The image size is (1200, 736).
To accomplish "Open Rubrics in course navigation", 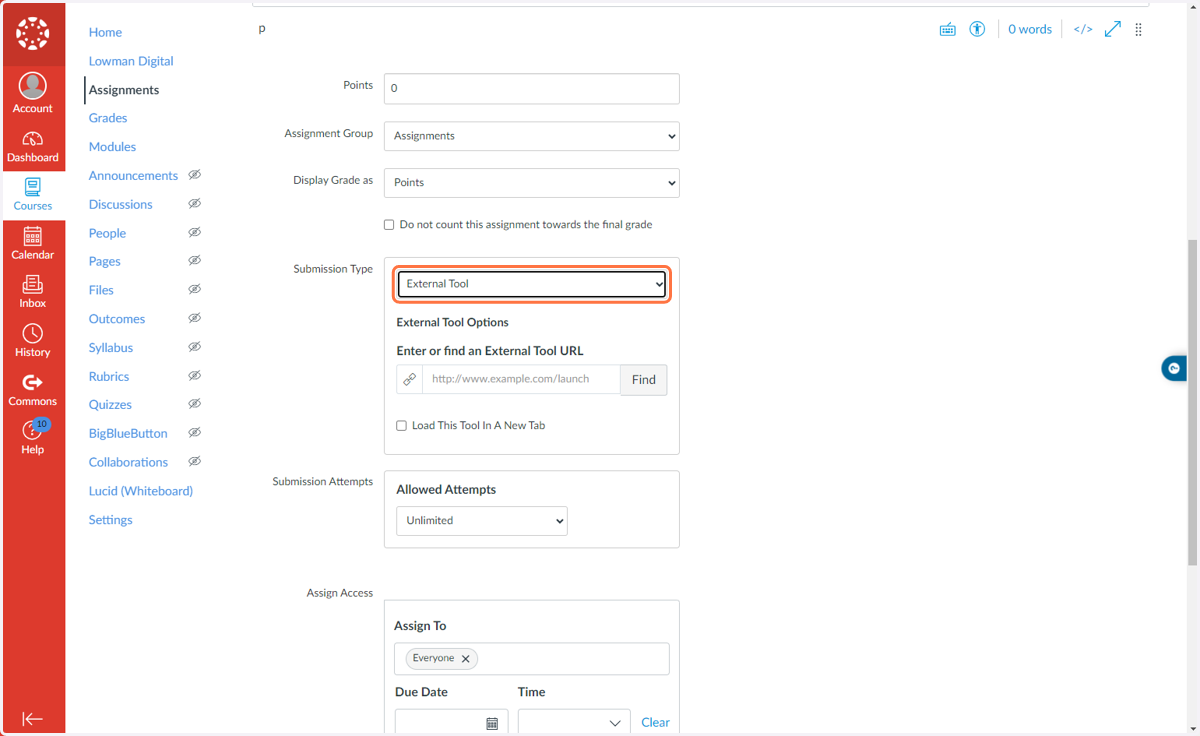I will 109,377.
